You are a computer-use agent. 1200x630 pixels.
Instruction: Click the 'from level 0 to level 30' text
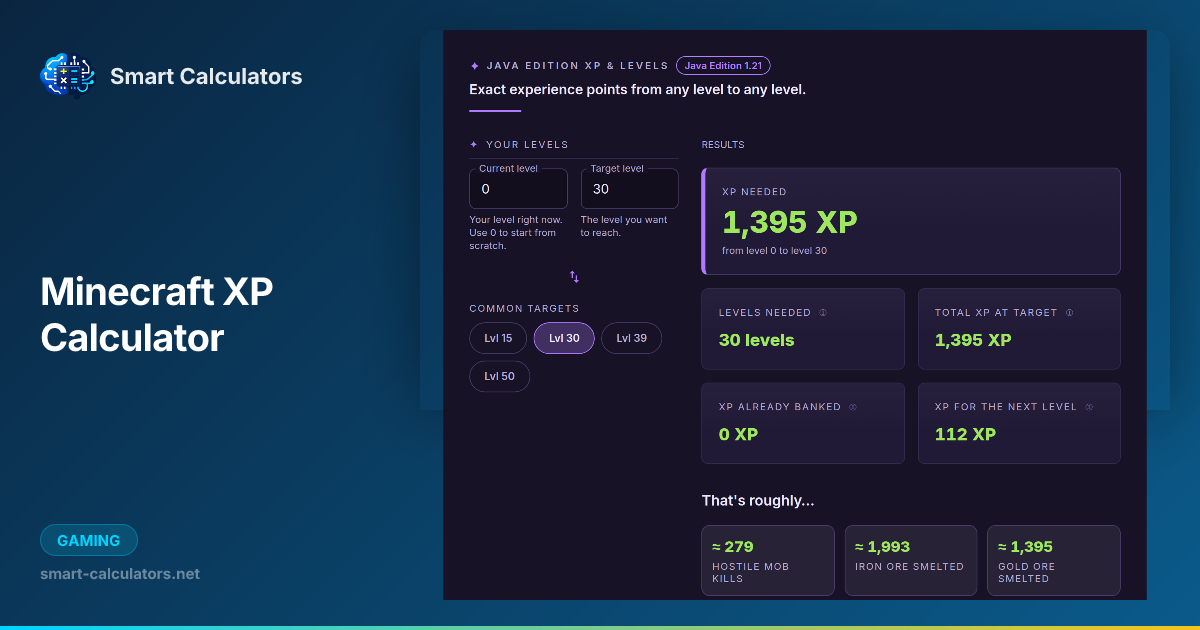pyautogui.click(x=774, y=251)
